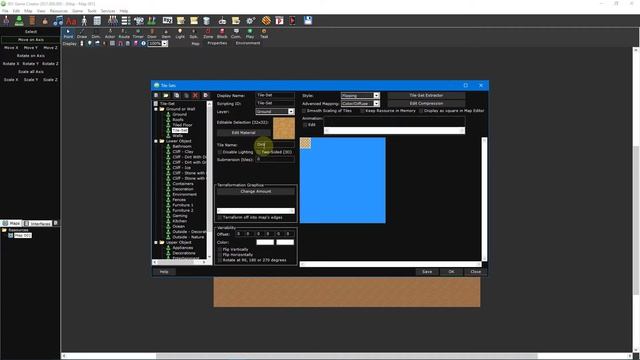Select Tiled Floor in the tile-set tree

coord(182,125)
